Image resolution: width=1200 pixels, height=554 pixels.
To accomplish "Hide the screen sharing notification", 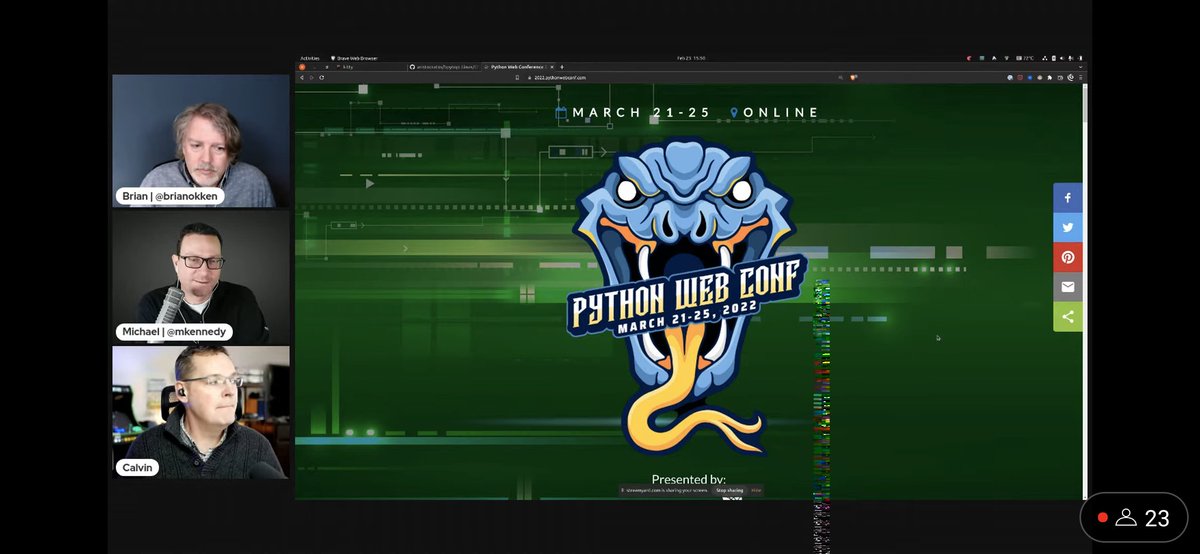I will (756, 490).
